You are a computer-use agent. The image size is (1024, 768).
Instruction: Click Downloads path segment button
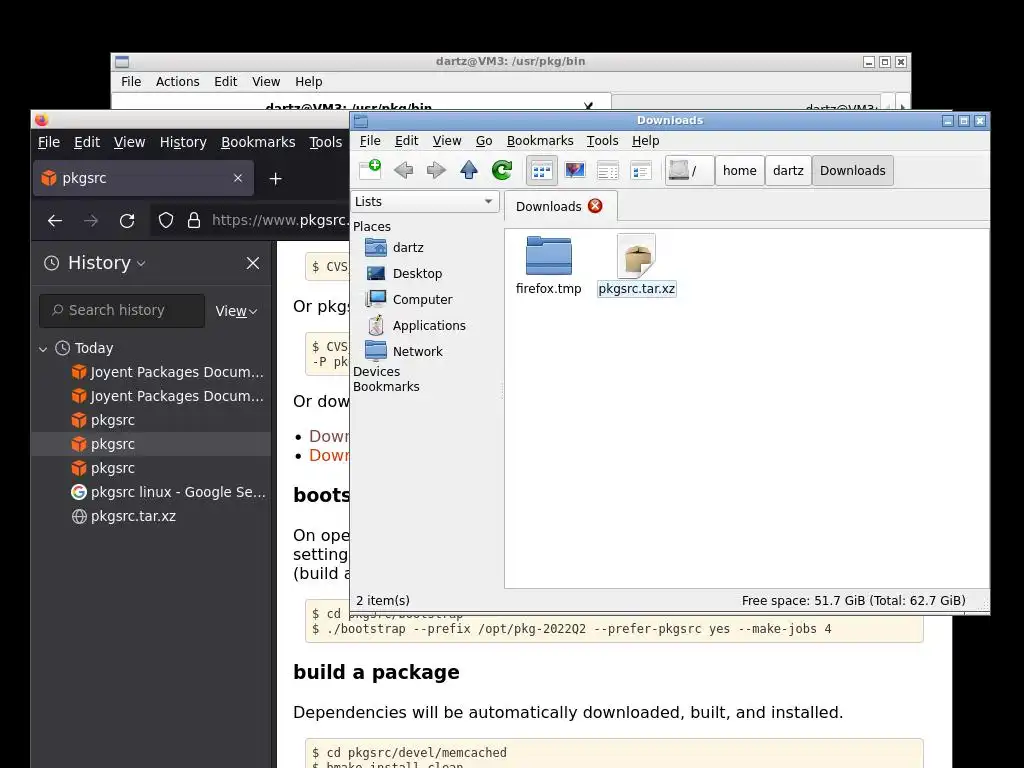[x=852, y=170]
